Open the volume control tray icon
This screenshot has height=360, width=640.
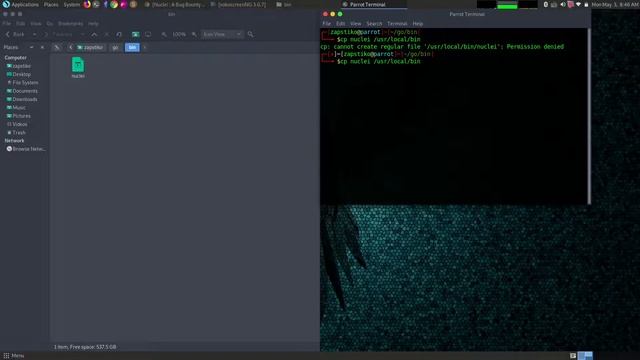[x=562, y=4]
